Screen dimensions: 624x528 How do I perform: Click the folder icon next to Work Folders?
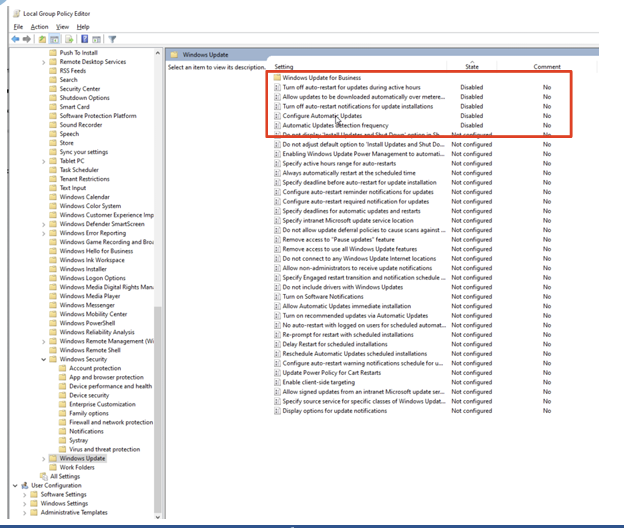(x=53, y=468)
